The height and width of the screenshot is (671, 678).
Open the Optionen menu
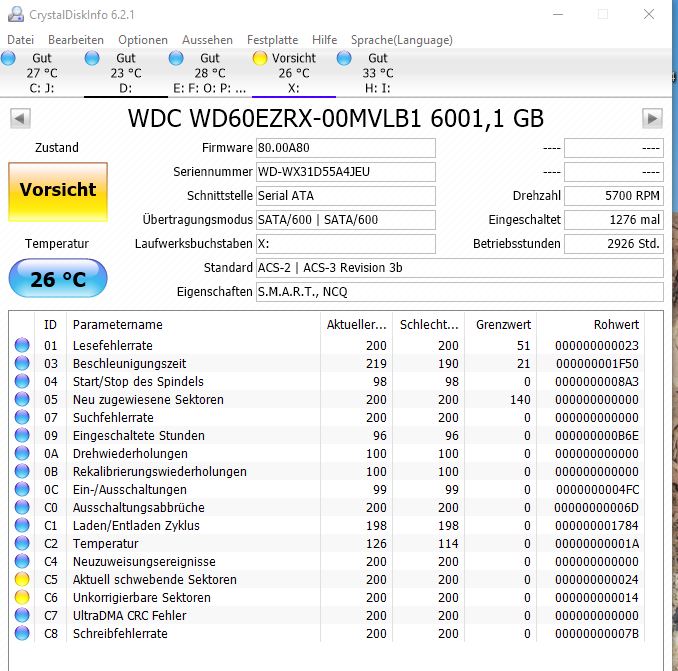coord(143,40)
